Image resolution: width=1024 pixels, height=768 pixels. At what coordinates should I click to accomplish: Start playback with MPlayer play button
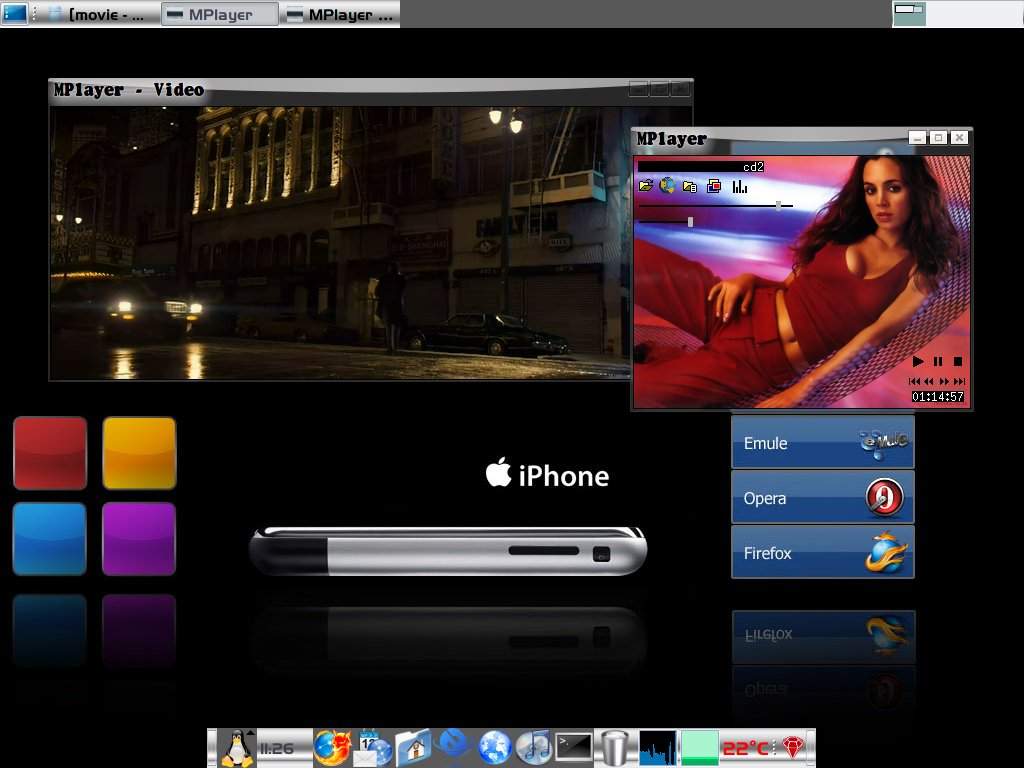click(918, 361)
